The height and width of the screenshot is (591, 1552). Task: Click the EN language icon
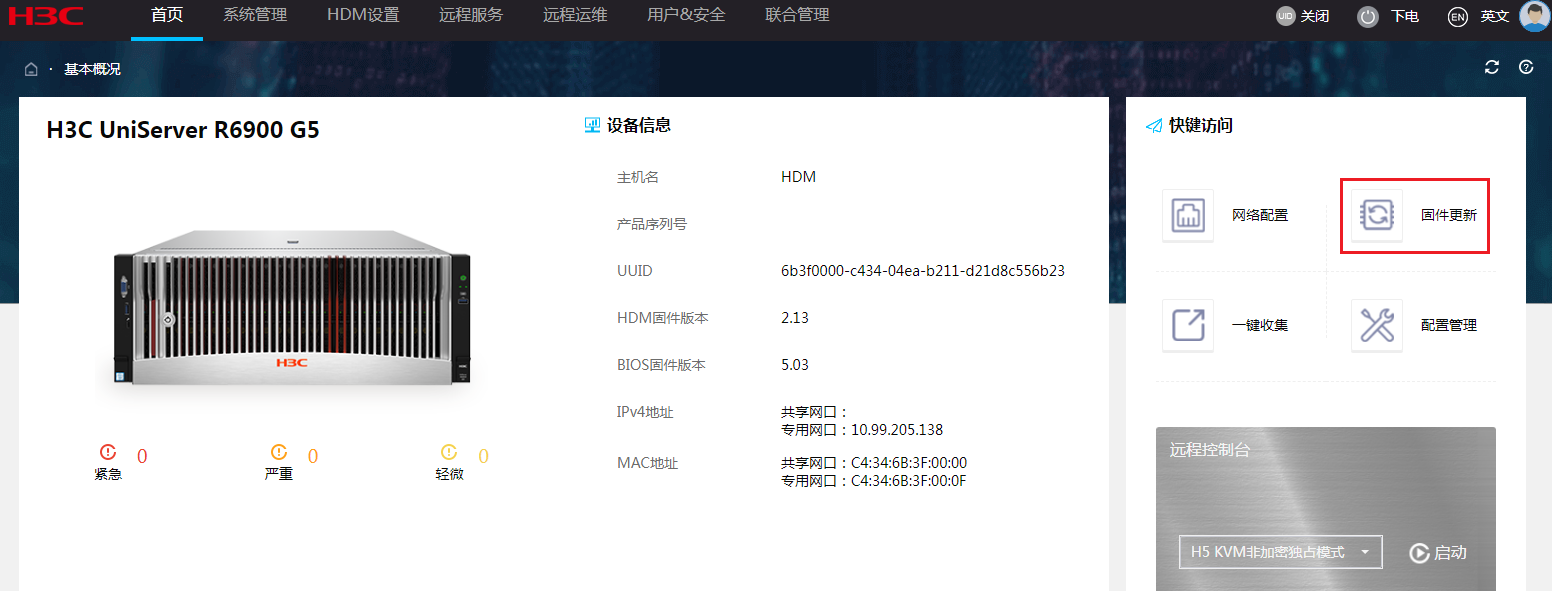(x=1458, y=17)
